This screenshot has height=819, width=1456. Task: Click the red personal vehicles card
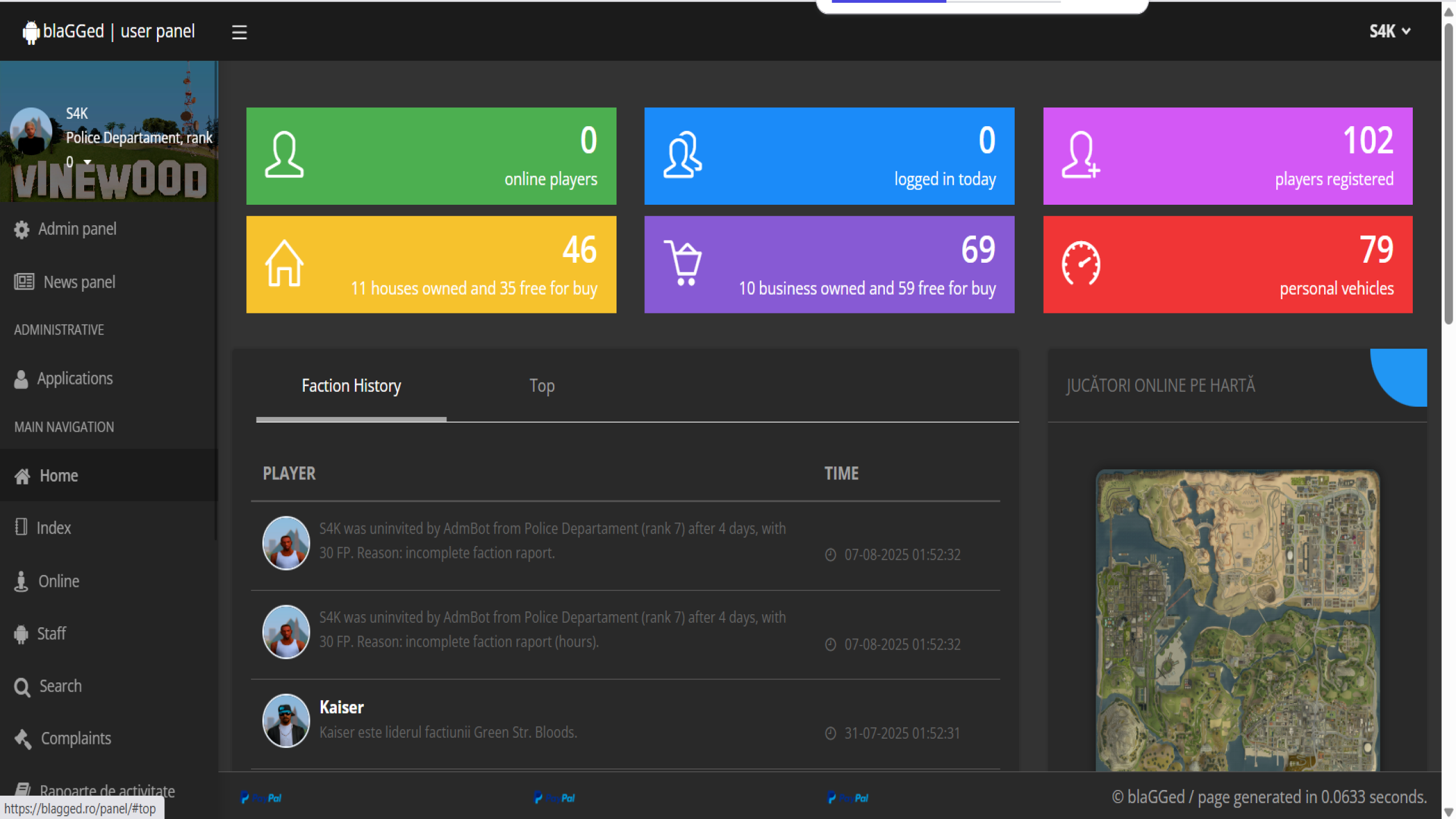point(1227,264)
